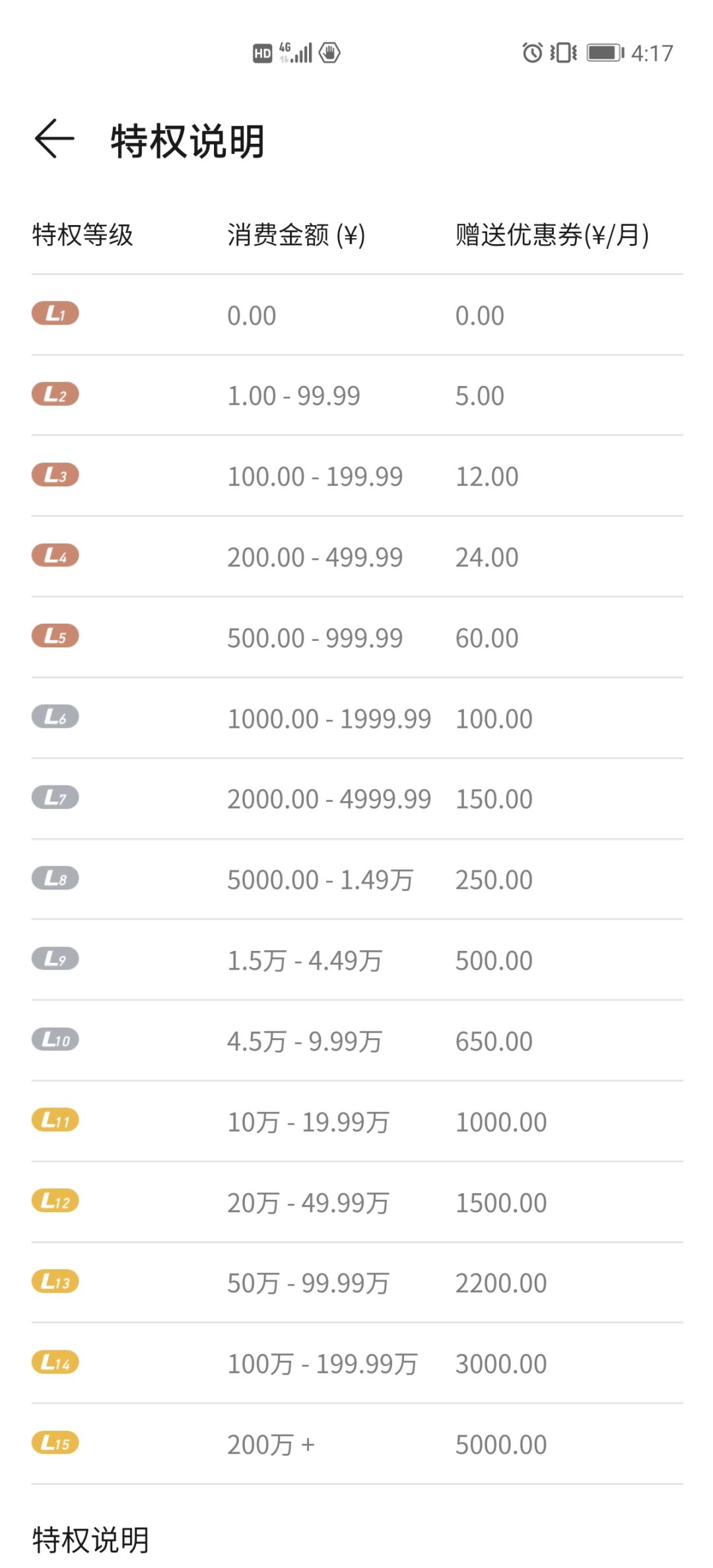Click the 4G signal strength icon
713x1568 pixels.
pos(296,52)
